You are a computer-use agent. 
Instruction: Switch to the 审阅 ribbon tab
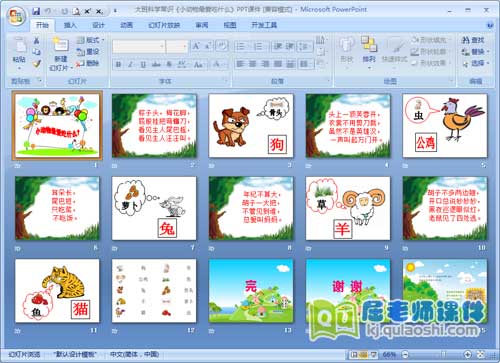pyautogui.click(x=202, y=25)
